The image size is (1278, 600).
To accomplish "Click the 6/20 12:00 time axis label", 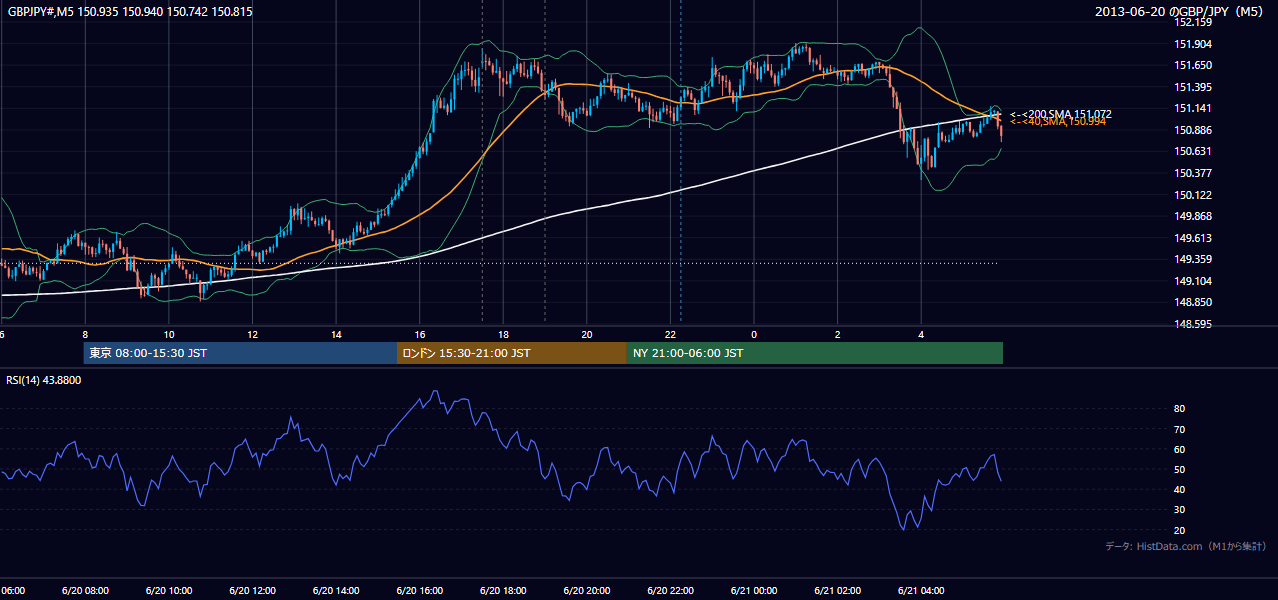I will (252, 591).
